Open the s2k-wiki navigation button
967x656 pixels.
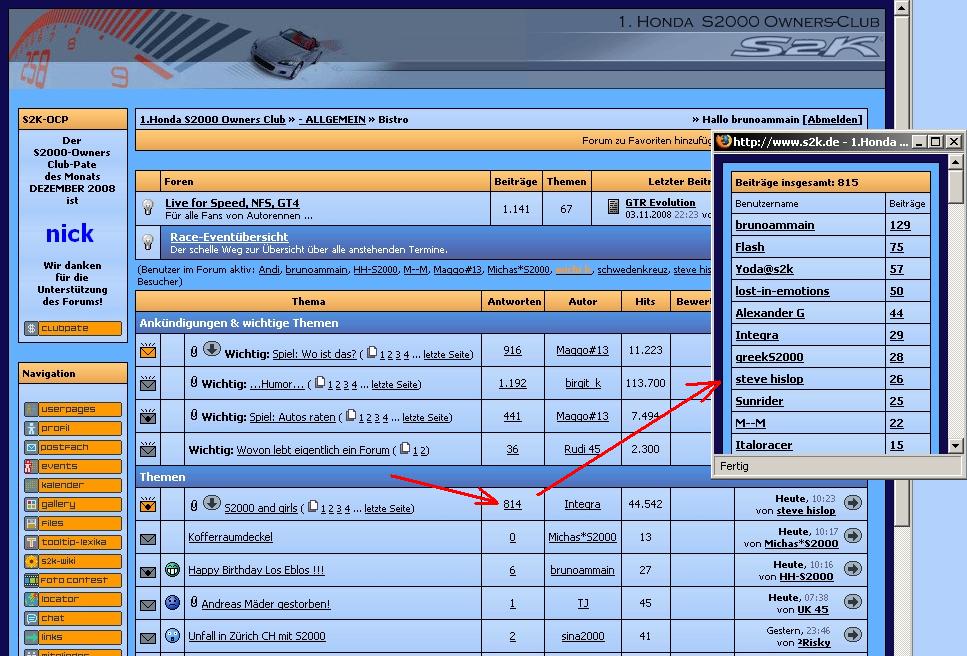coord(73,561)
